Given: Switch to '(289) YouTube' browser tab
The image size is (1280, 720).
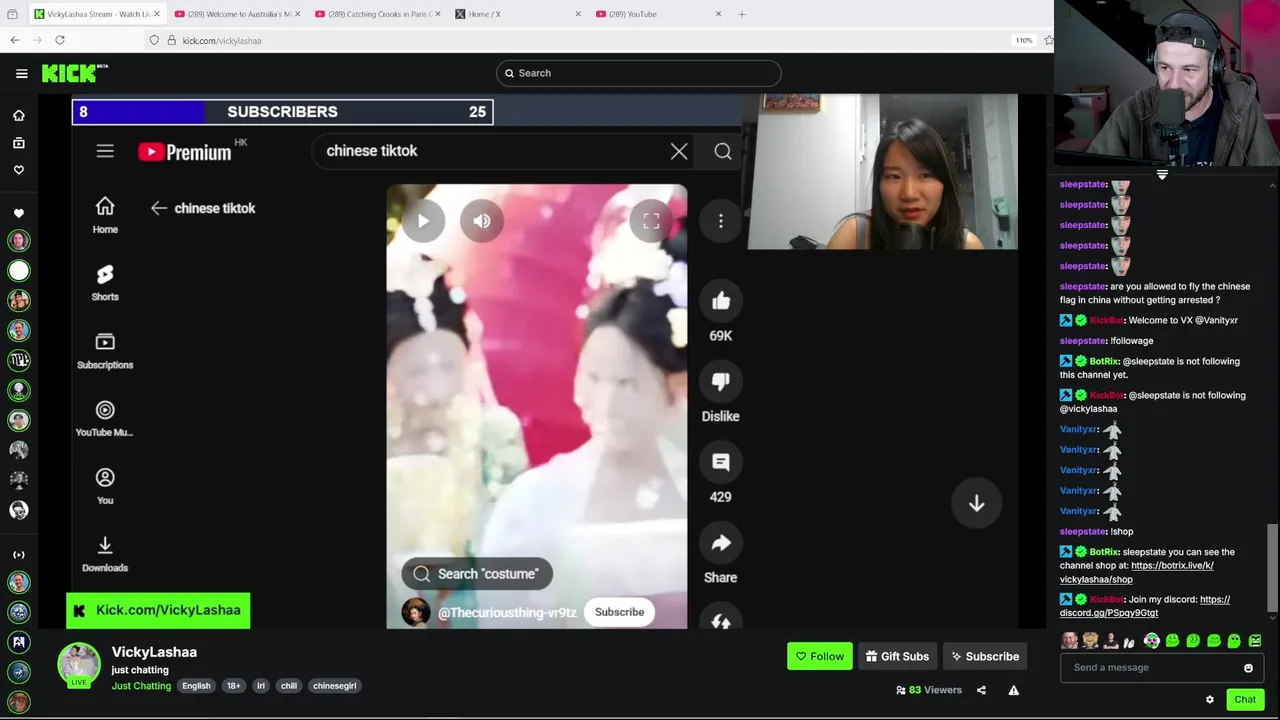Looking at the screenshot, I should 658,14.
